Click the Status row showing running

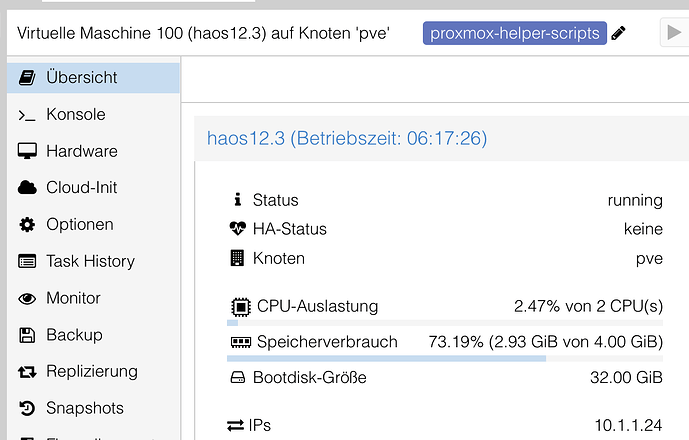445,200
